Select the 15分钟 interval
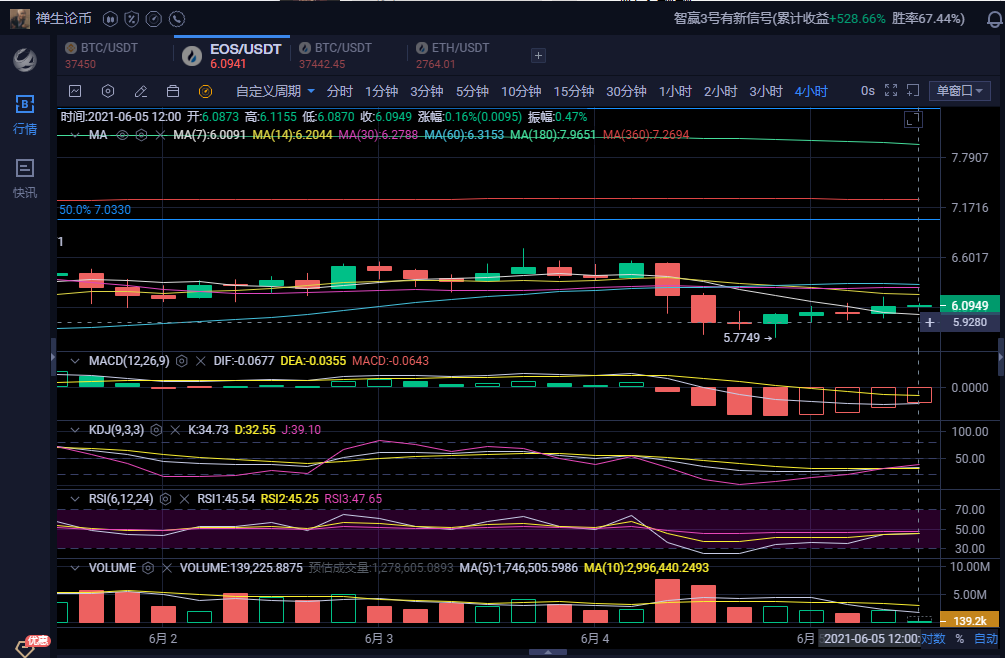The height and width of the screenshot is (658, 1005). (574, 91)
